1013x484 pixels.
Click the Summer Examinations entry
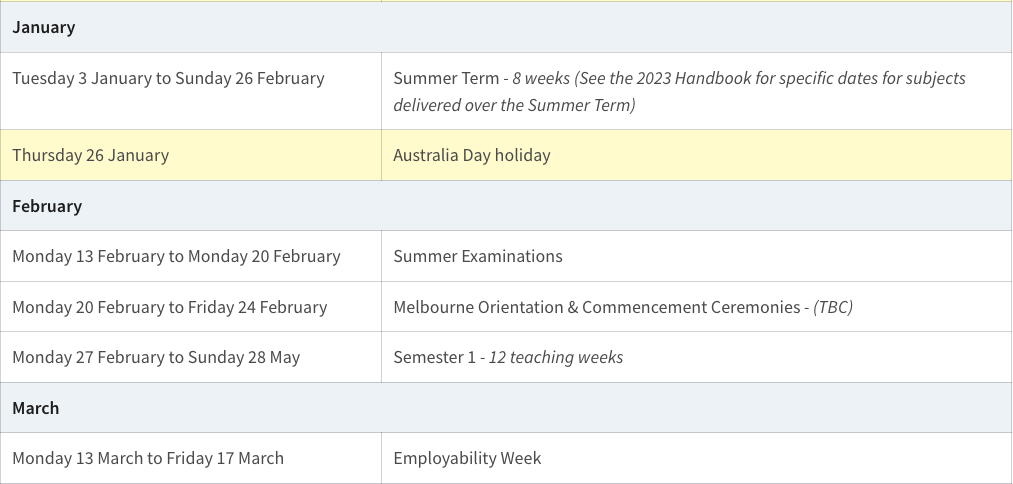pyautogui.click(x=478, y=256)
